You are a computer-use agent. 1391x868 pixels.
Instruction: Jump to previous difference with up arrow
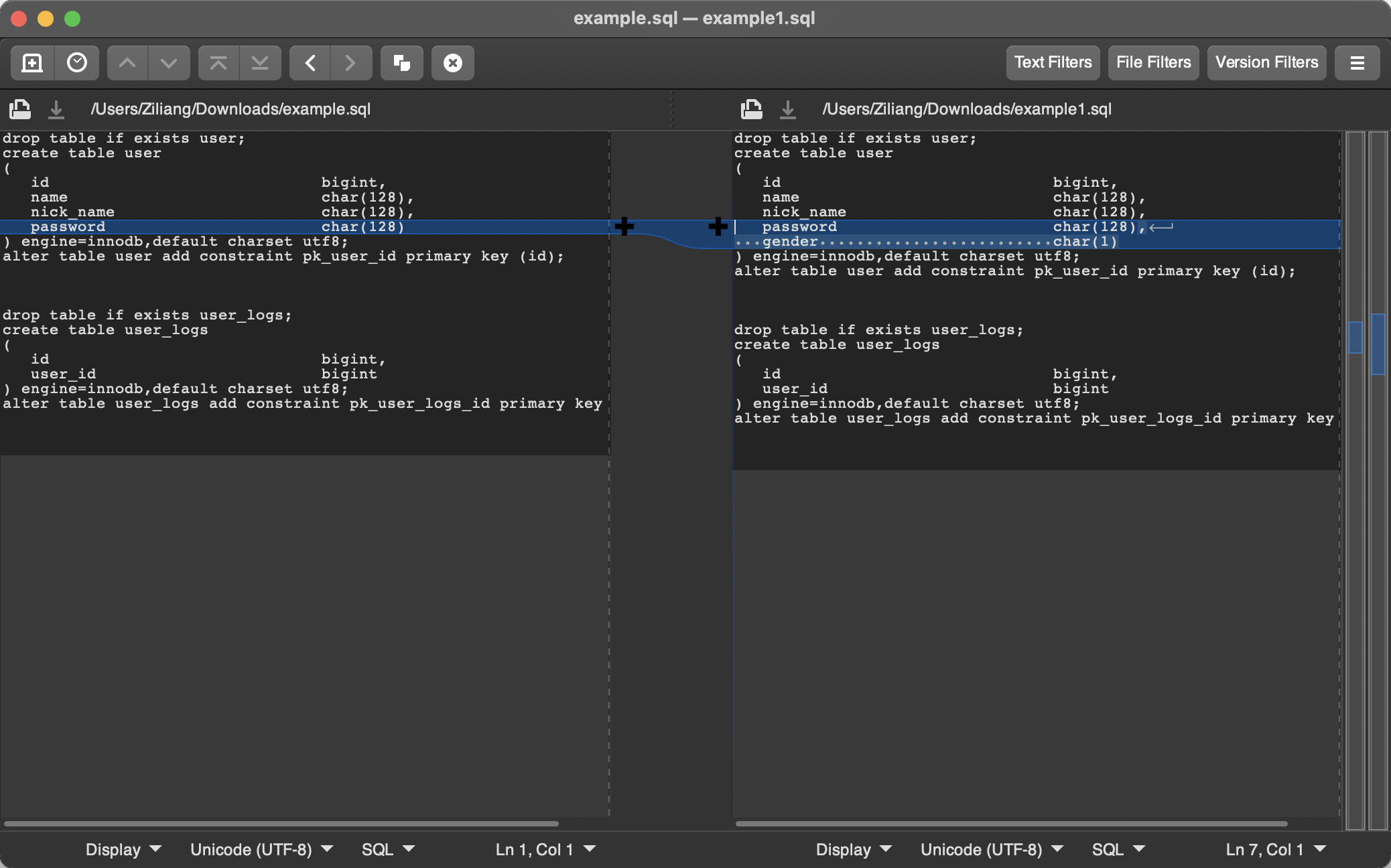[127, 63]
